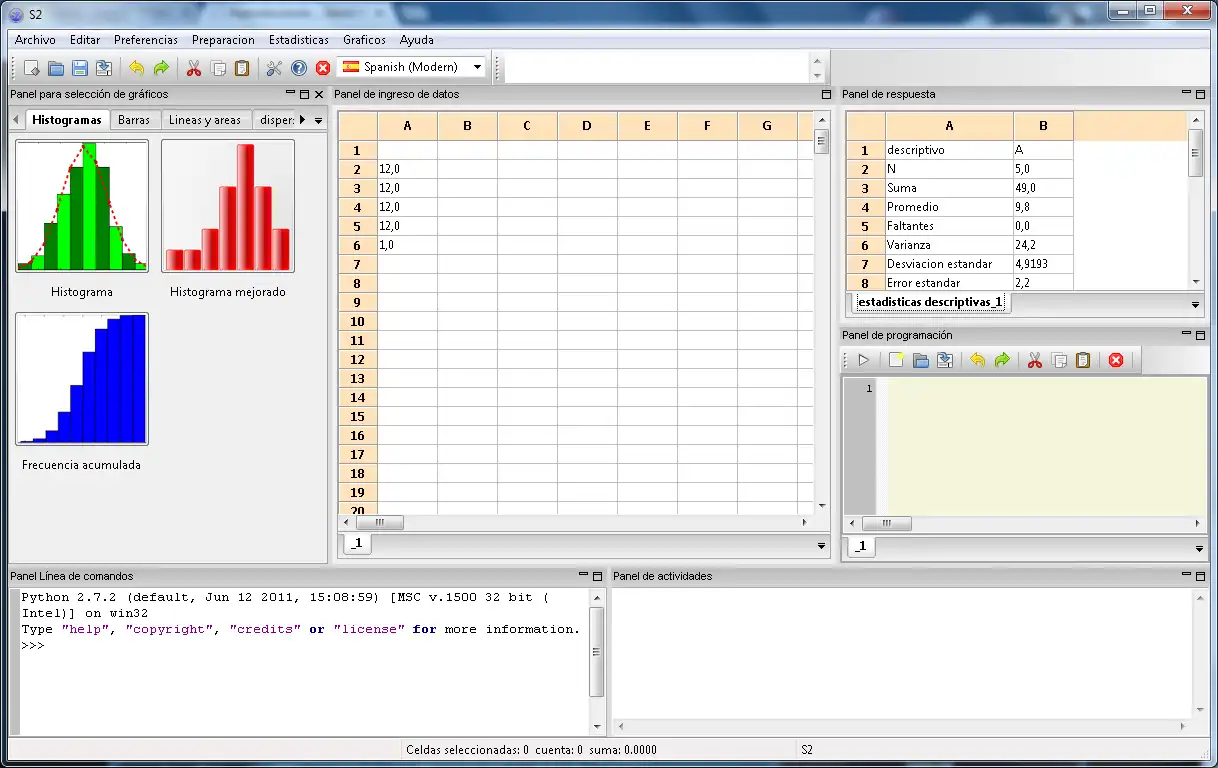Run script with the play icon
This screenshot has width=1218, height=768.
864,360
